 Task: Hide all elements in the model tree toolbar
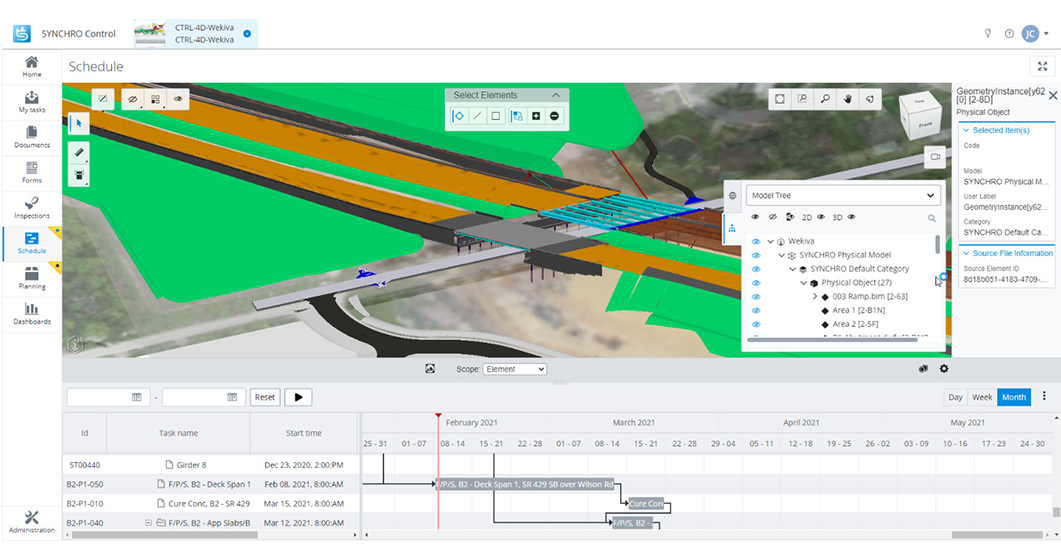(x=772, y=217)
